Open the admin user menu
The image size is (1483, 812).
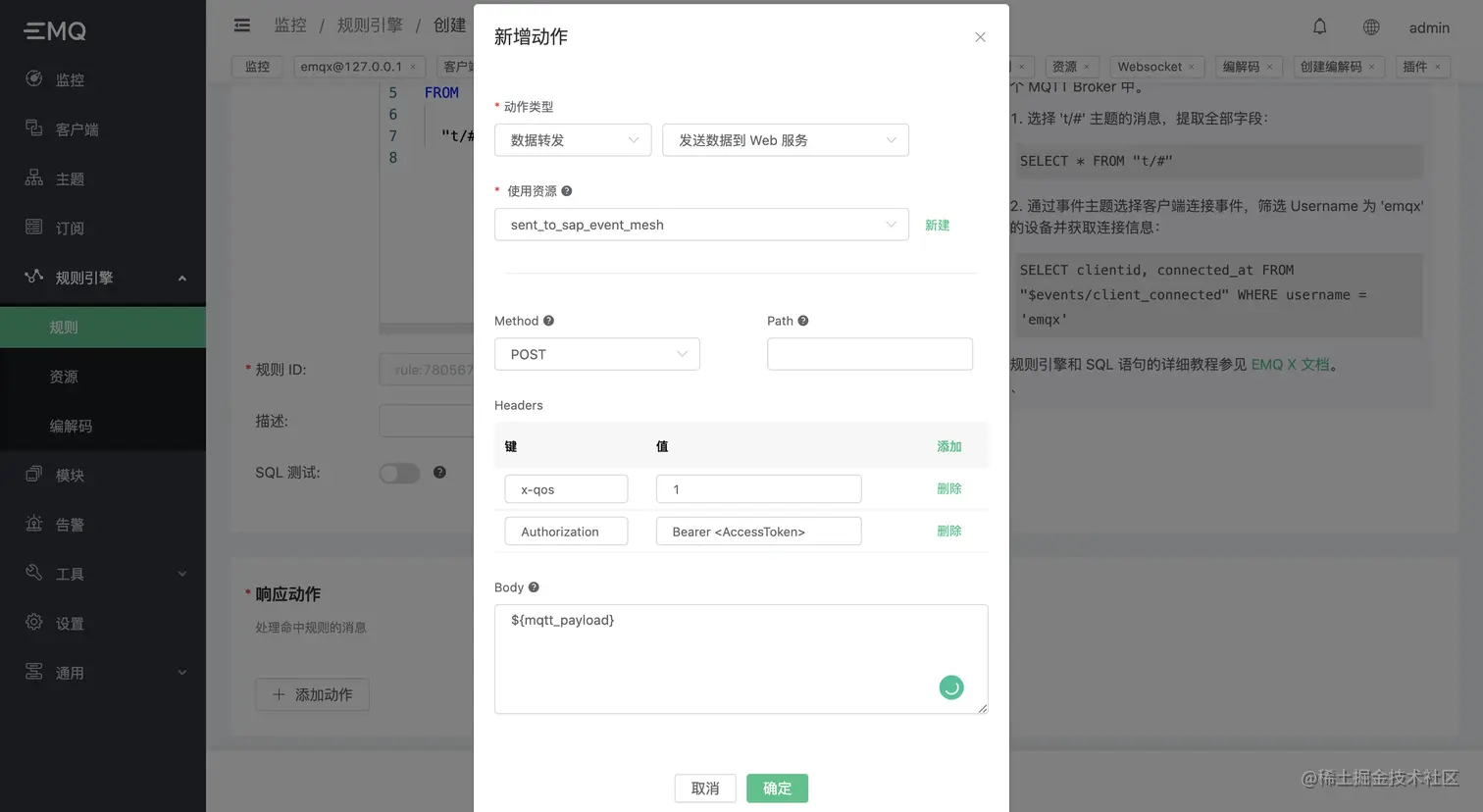tap(1429, 27)
